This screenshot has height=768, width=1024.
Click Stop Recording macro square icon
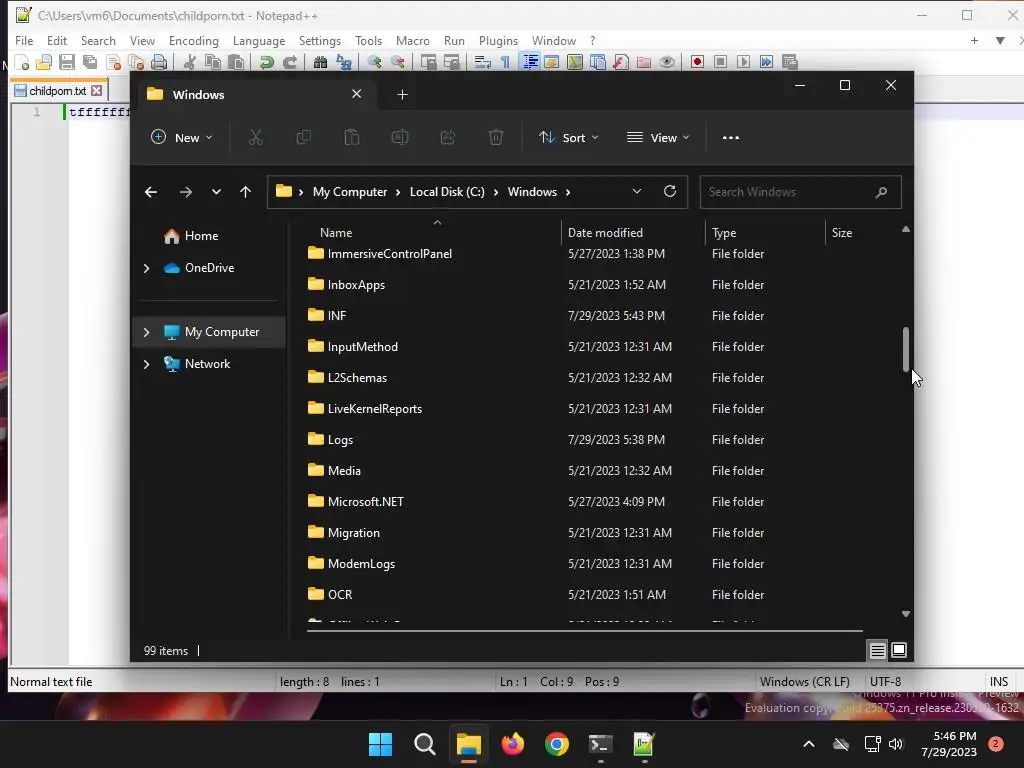pyautogui.click(x=720, y=62)
